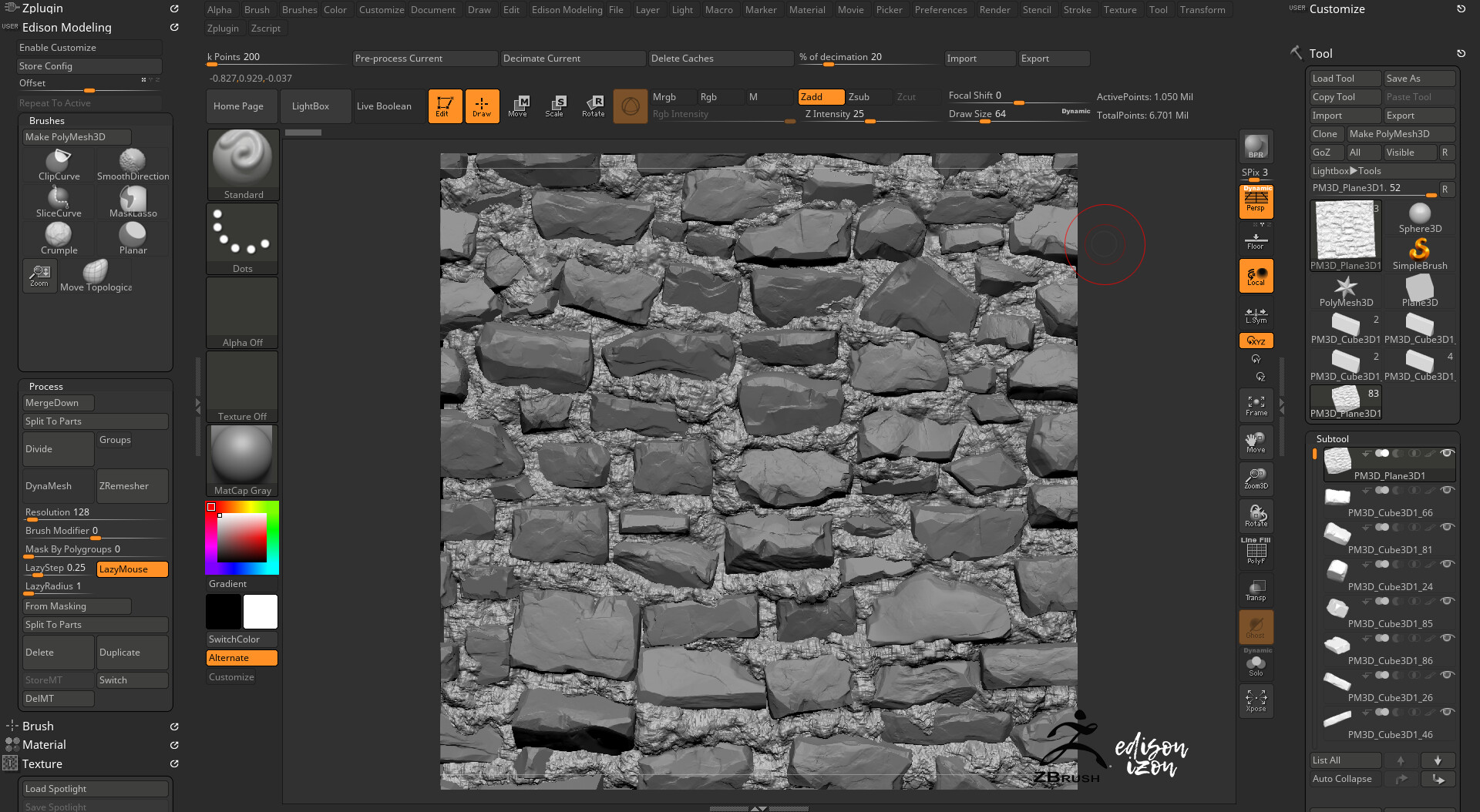Image resolution: width=1480 pixels, height=812 pixels.
Task: Activate the Move tool in the top toolbar
Action: (x=519, y=106)
